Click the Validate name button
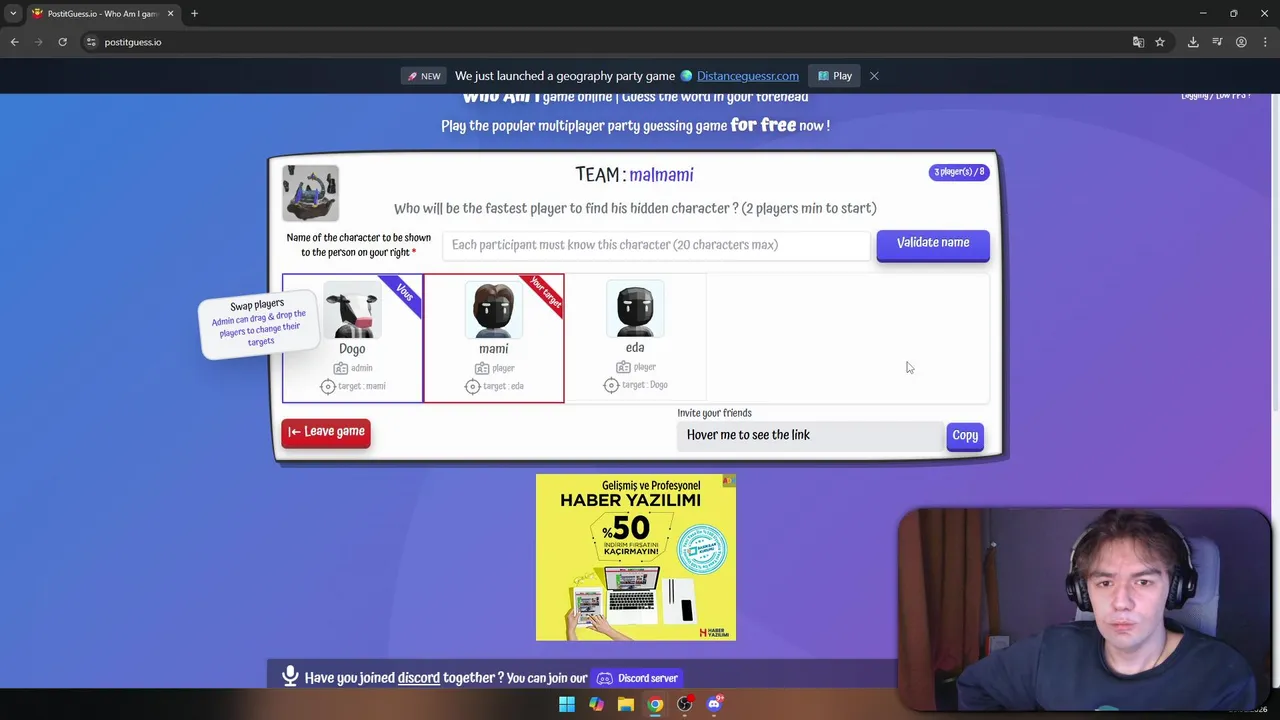The image size is (1280, 720). click(x=933, y=244)
